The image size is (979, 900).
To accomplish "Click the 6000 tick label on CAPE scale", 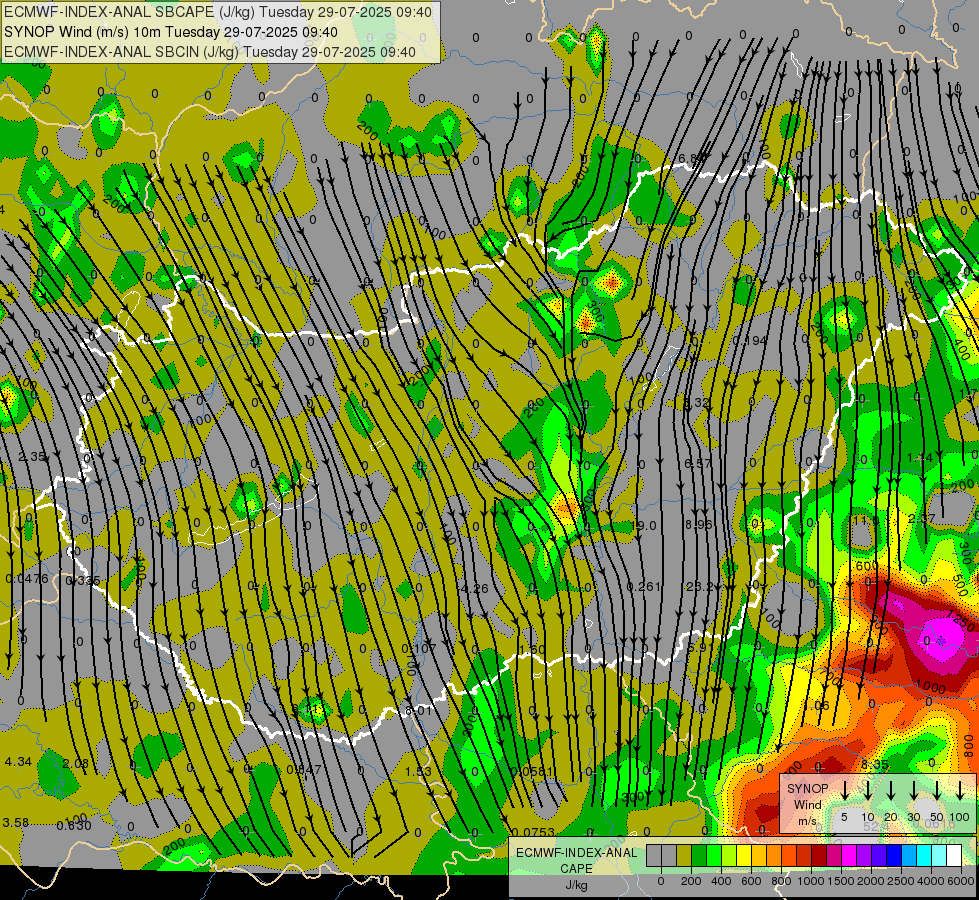I will pos(962,881).
